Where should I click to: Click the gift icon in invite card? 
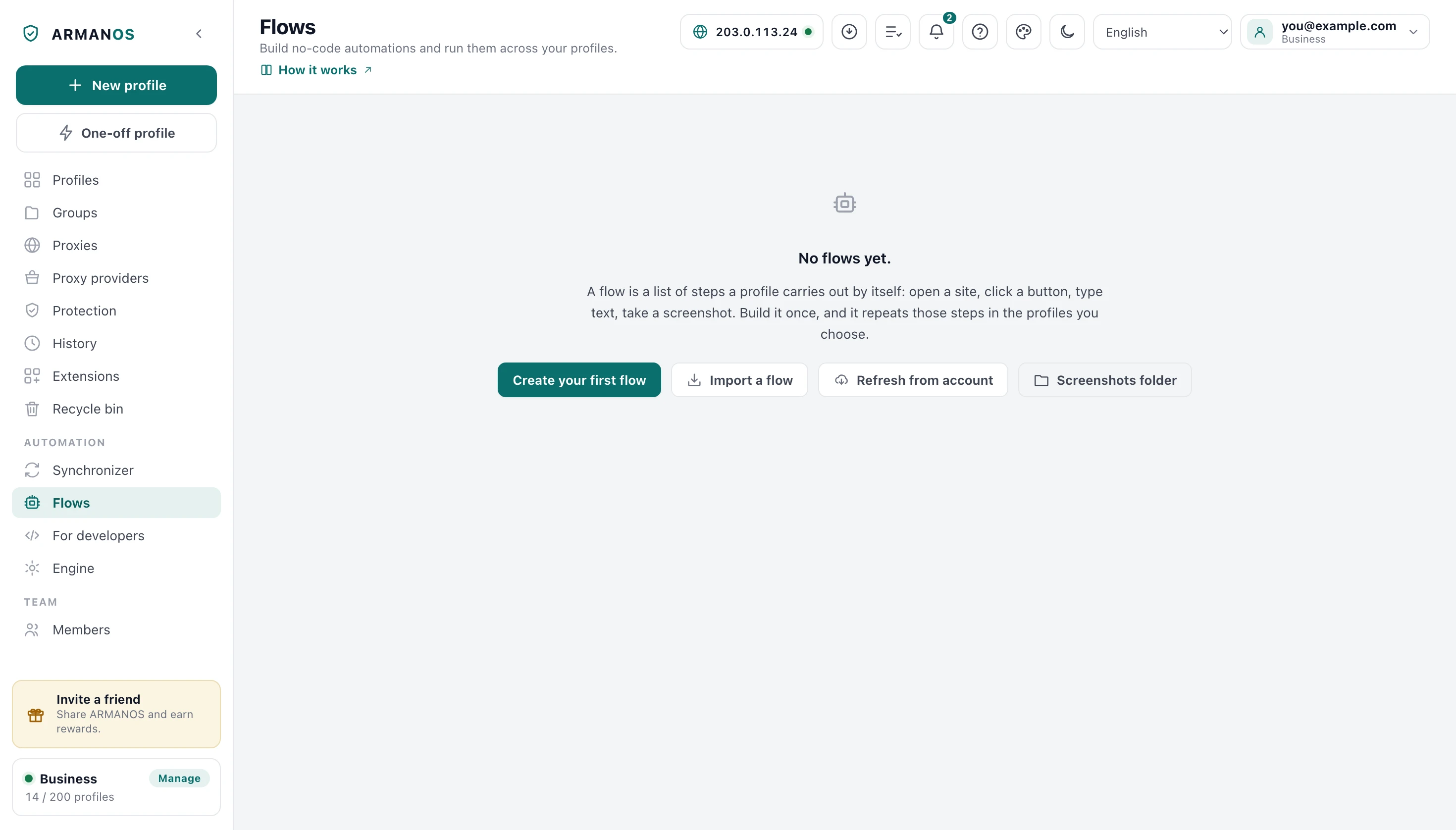(35, 715)
